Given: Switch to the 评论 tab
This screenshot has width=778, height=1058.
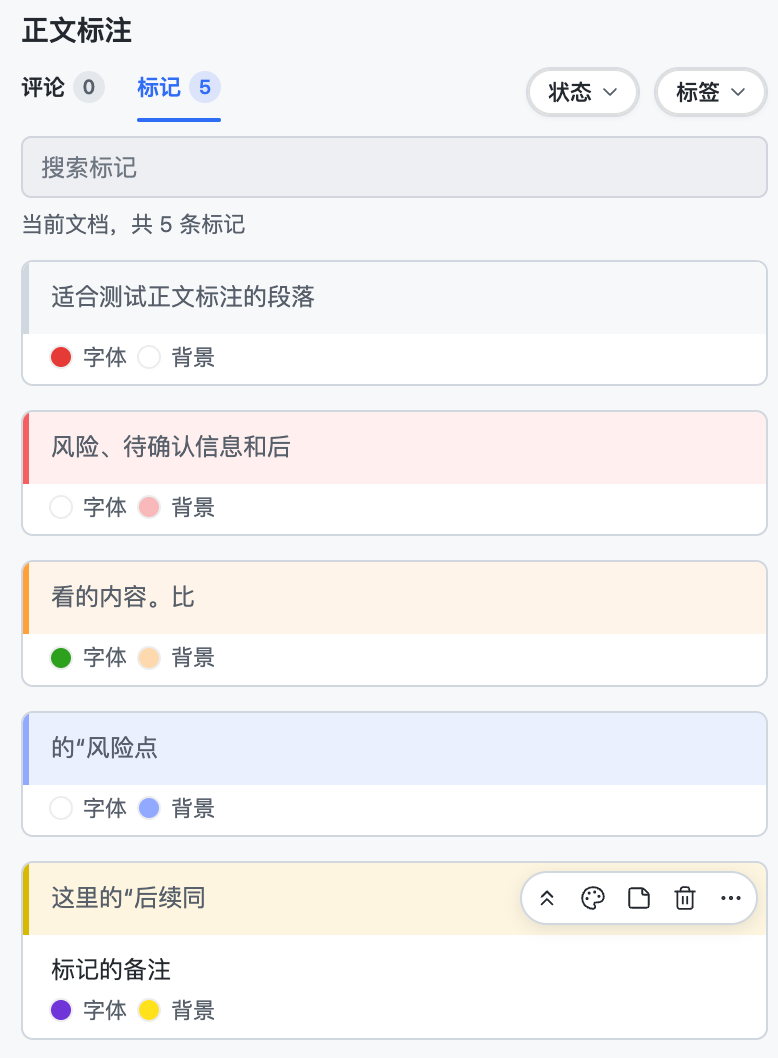Looking at the screenshot, I should (x=43, y=87).
